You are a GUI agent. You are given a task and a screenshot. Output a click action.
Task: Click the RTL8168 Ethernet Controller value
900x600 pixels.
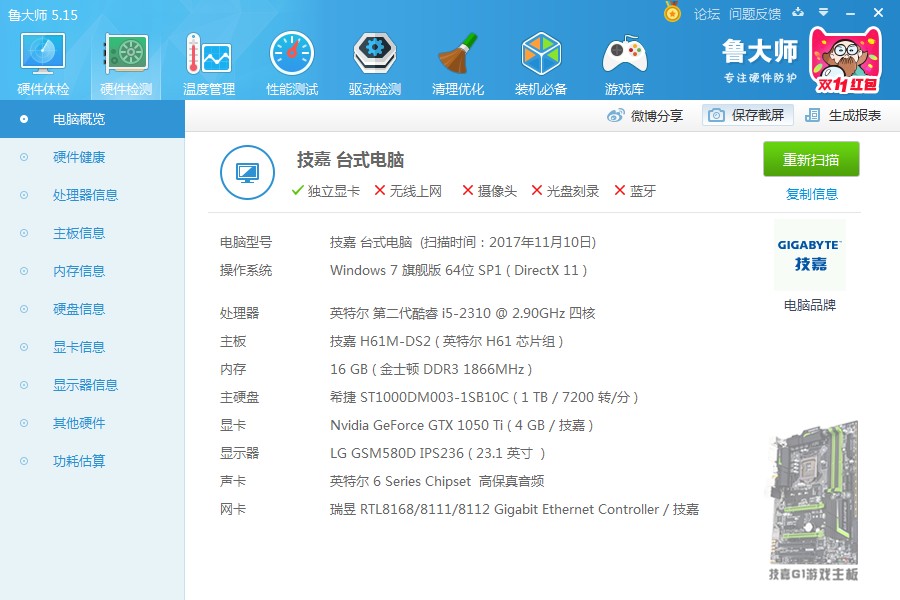click(x=514, y=509)
